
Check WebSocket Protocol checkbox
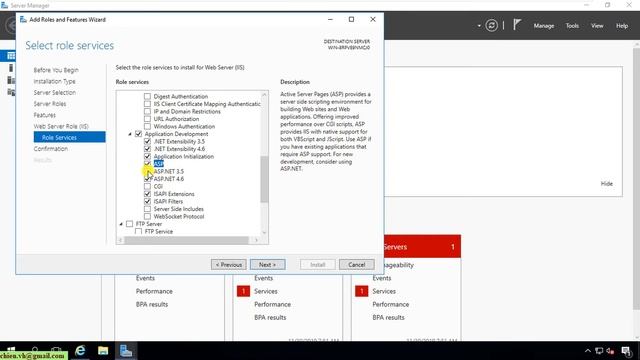(147, 216)
